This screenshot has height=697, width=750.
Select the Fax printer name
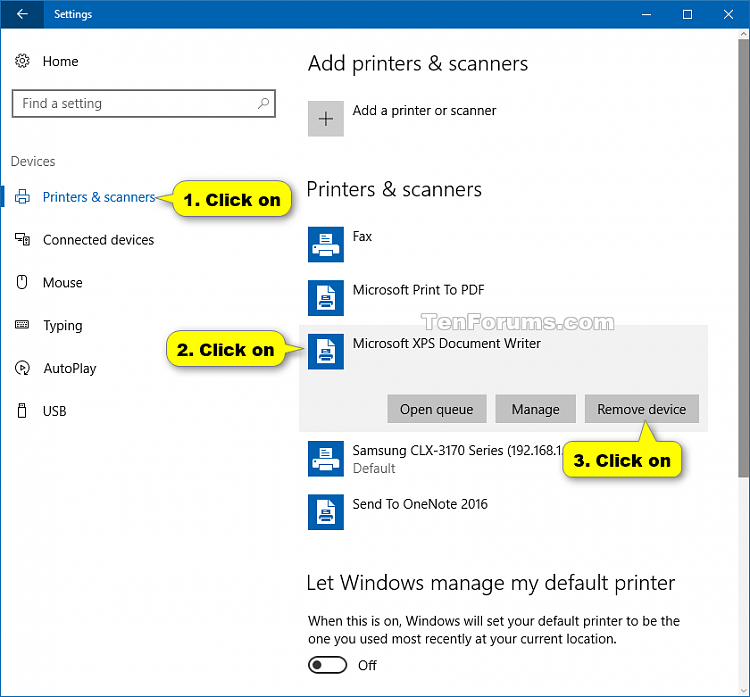pyautogui.click(x=362, y=236)
